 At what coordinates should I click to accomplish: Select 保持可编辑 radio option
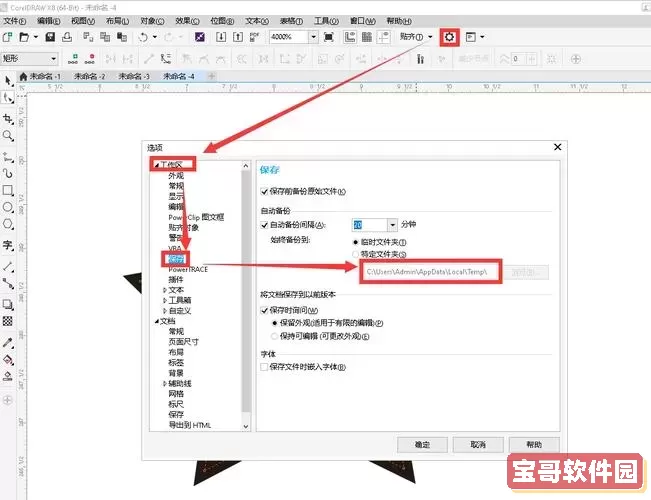[274, 336]
